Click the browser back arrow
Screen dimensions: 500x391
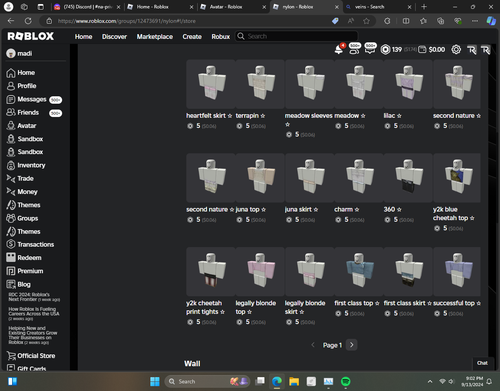[11, 21]
